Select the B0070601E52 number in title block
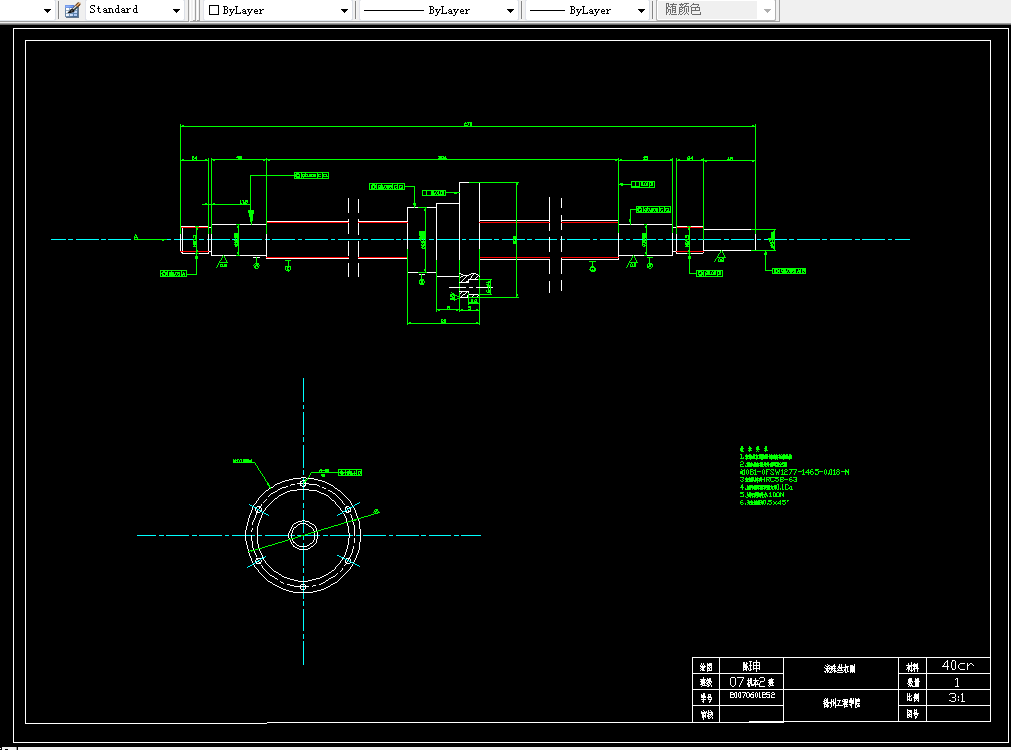Image resolution: width=1011 pixels, height=750 pixels. [x=752, y=695]
